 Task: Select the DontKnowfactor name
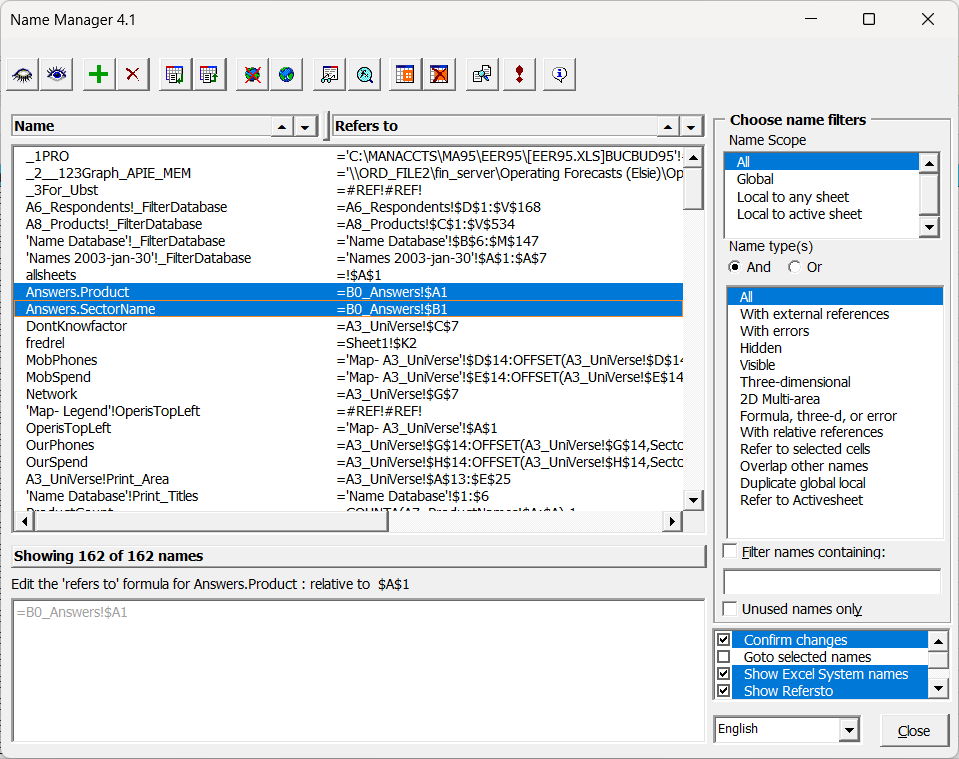347,326
